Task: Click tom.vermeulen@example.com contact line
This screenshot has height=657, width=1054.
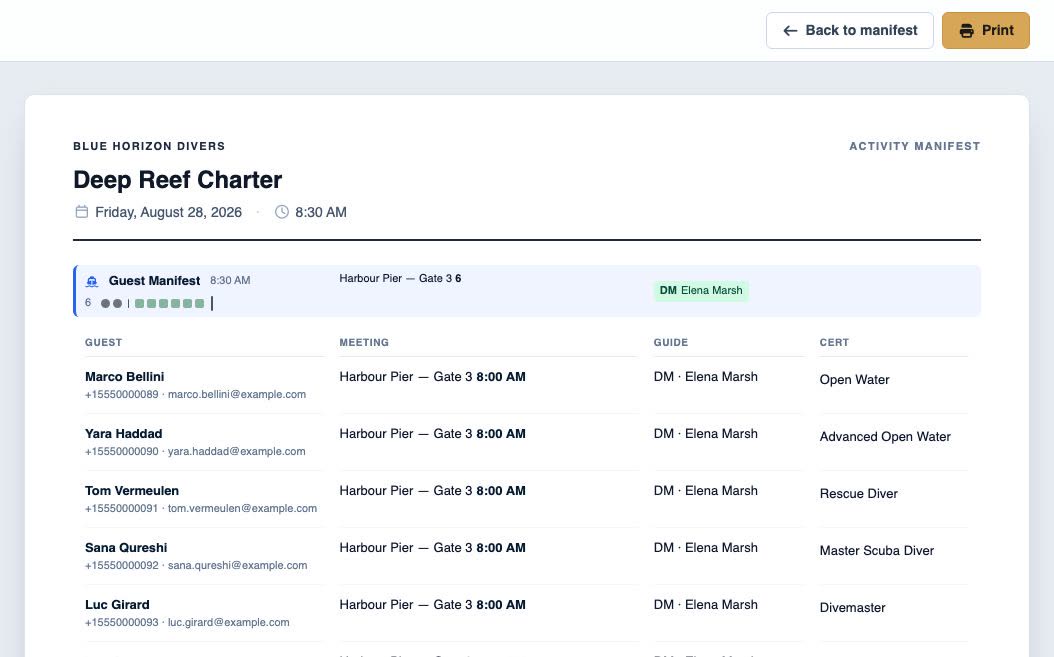Action: tap(201, 508)
